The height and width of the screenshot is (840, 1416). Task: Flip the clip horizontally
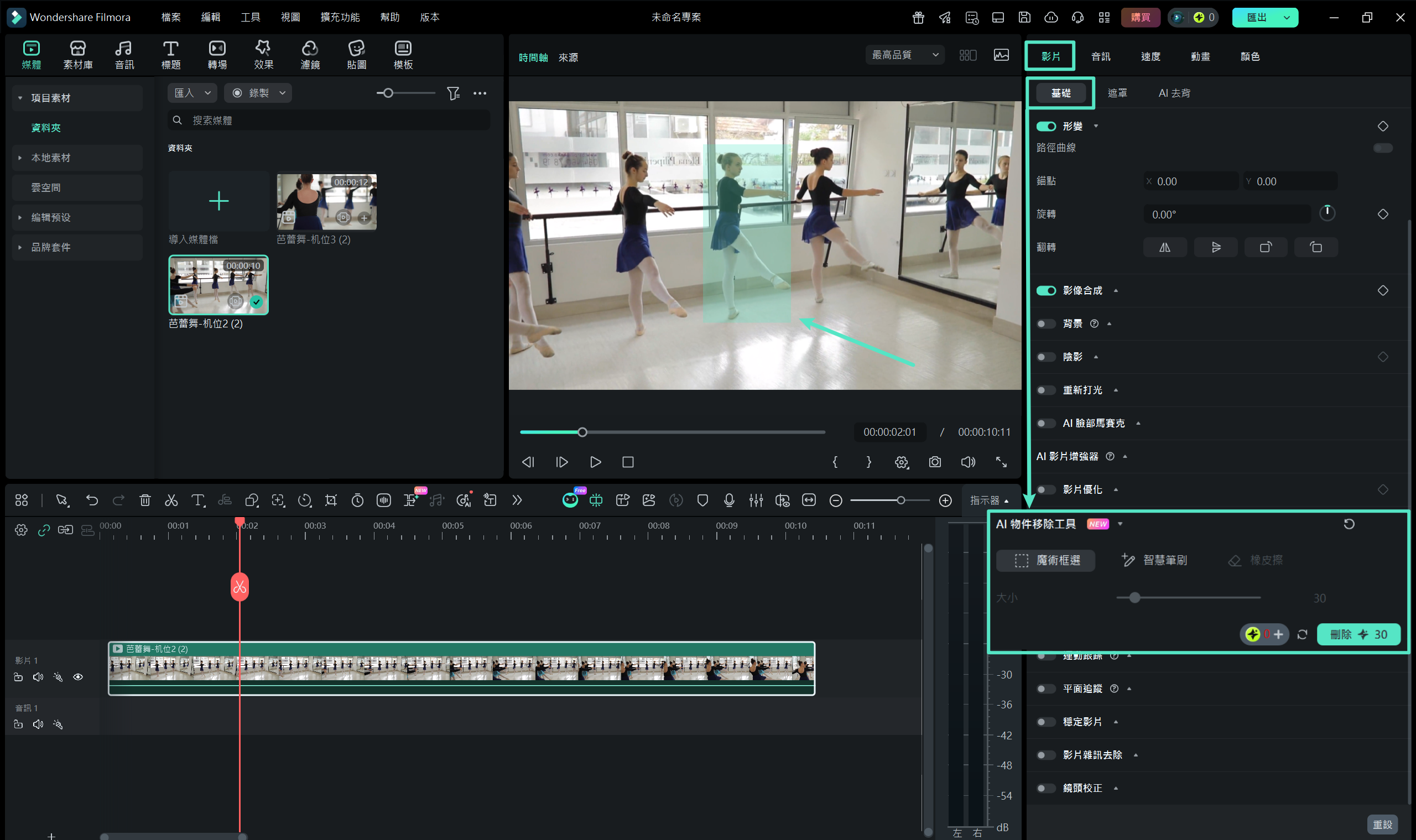click(x=1164, y=247)
